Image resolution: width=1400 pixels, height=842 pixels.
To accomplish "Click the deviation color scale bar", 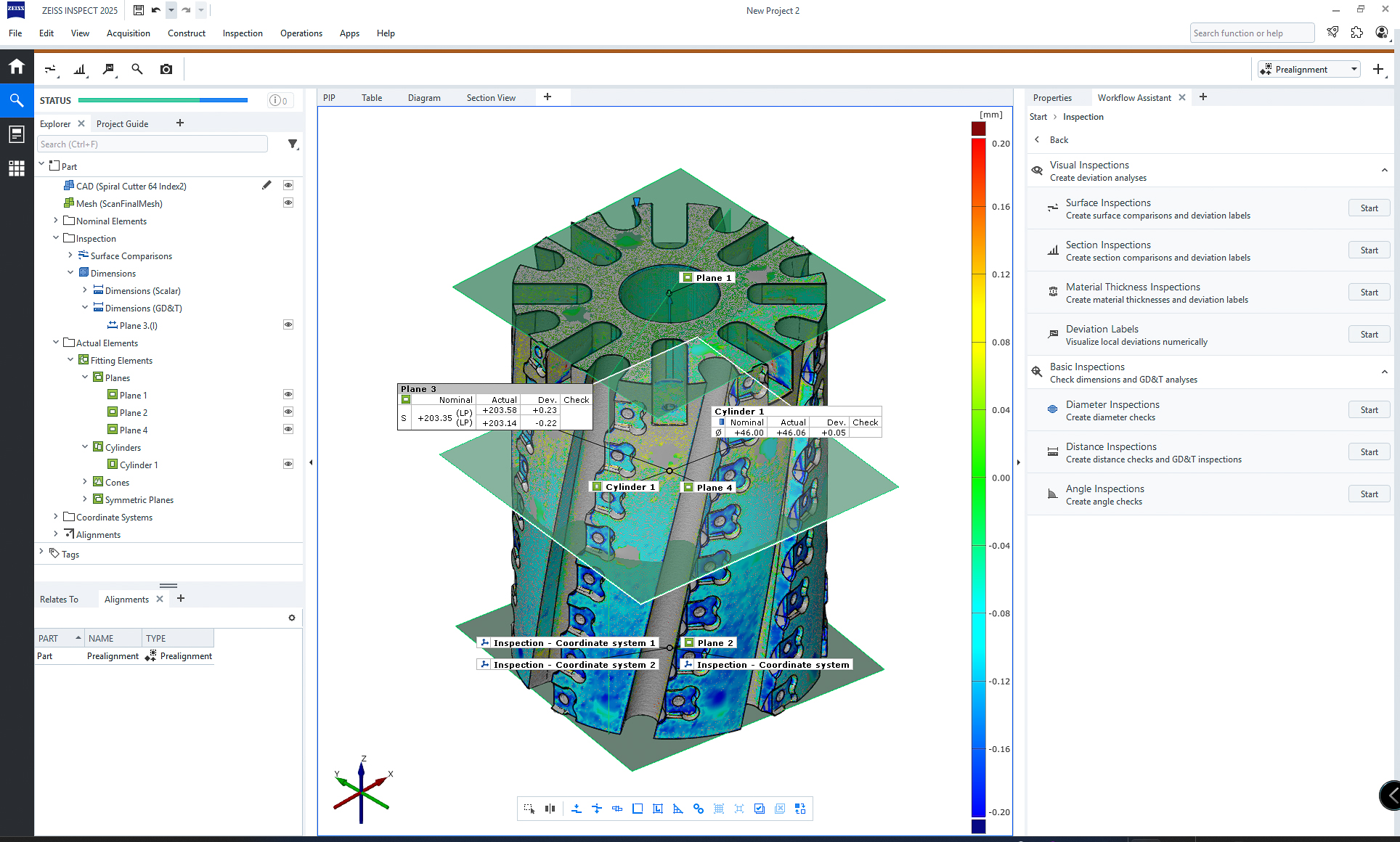I will point(979,477).
